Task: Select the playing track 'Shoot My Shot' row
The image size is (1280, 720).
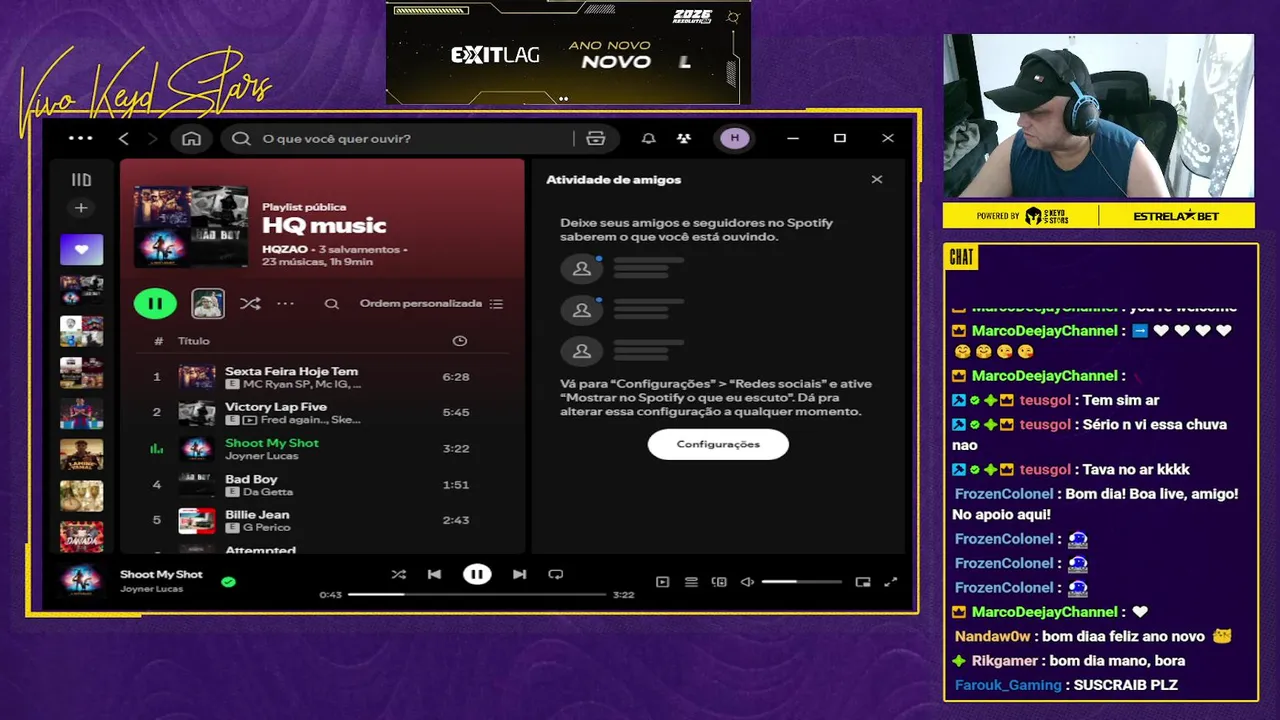Action: click(x=322, y=448)
